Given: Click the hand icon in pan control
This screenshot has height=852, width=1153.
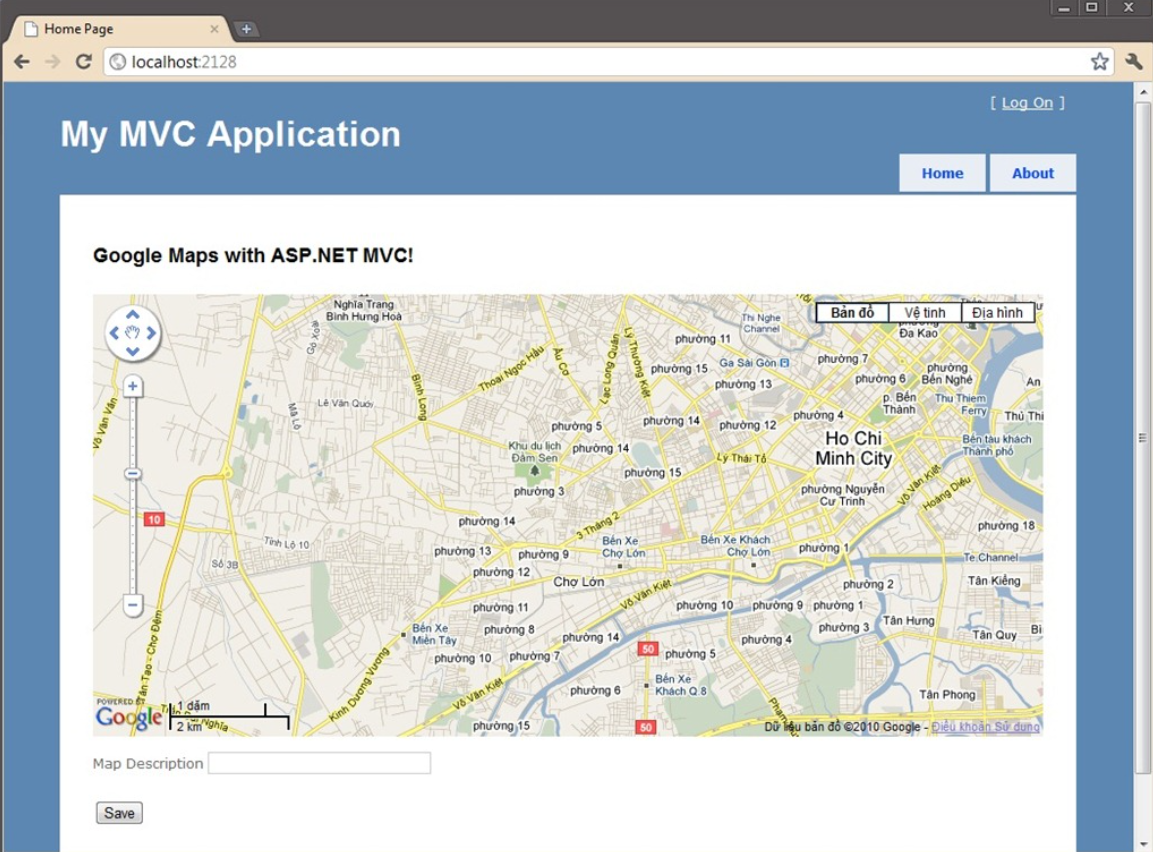Looking at the screenshot, I should [x=132, y=333].
